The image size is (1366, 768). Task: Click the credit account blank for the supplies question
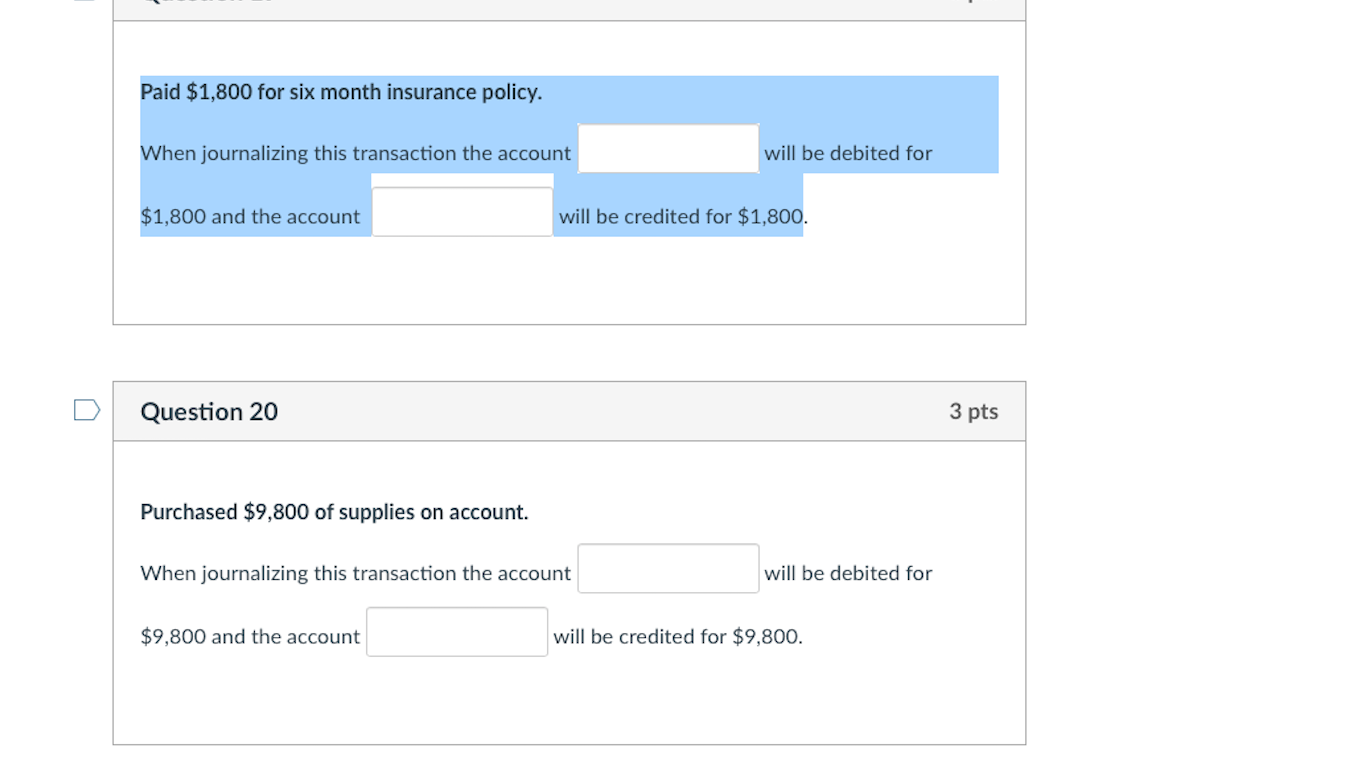pos(456,631)
